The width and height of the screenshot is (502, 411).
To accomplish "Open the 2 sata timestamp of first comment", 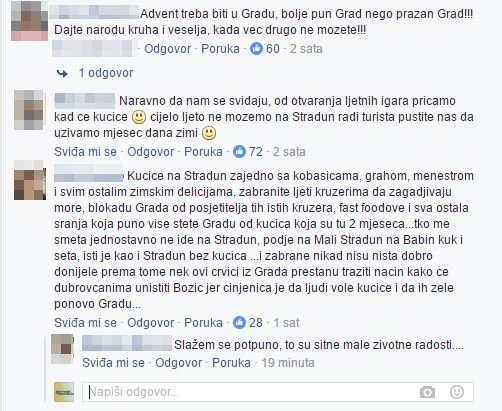I will [306, 49].
